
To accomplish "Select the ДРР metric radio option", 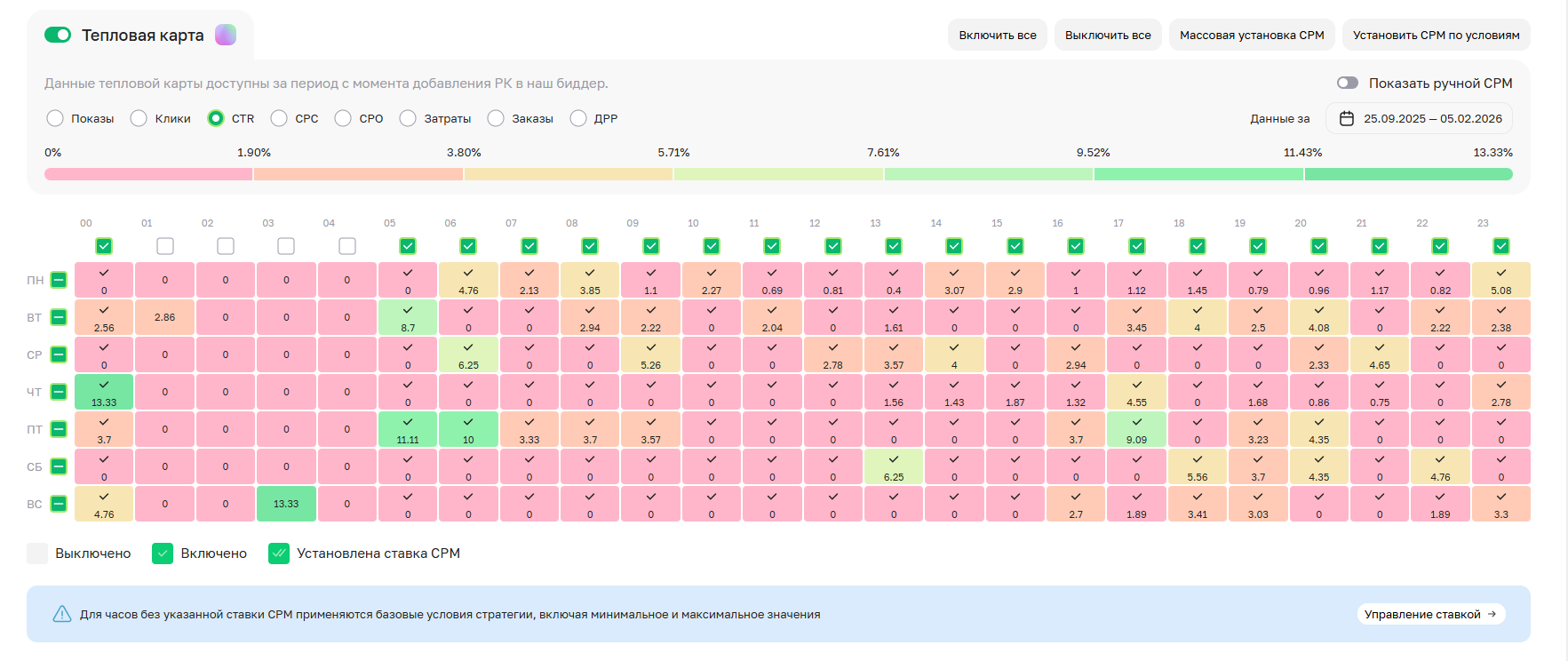I will point(578,118).
